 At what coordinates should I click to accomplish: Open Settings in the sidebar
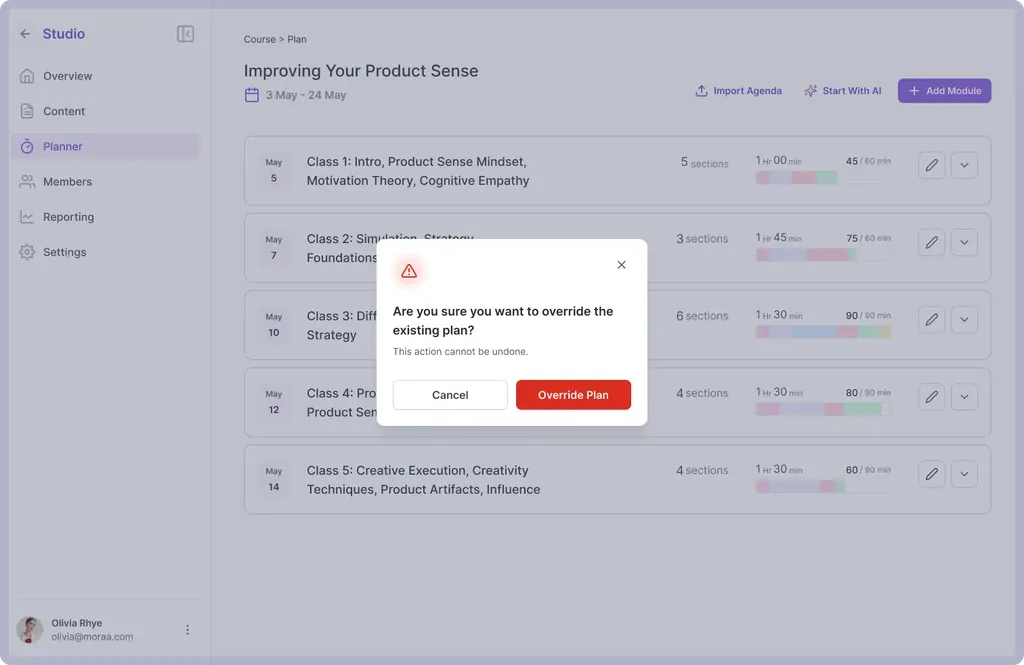(106, 252)
